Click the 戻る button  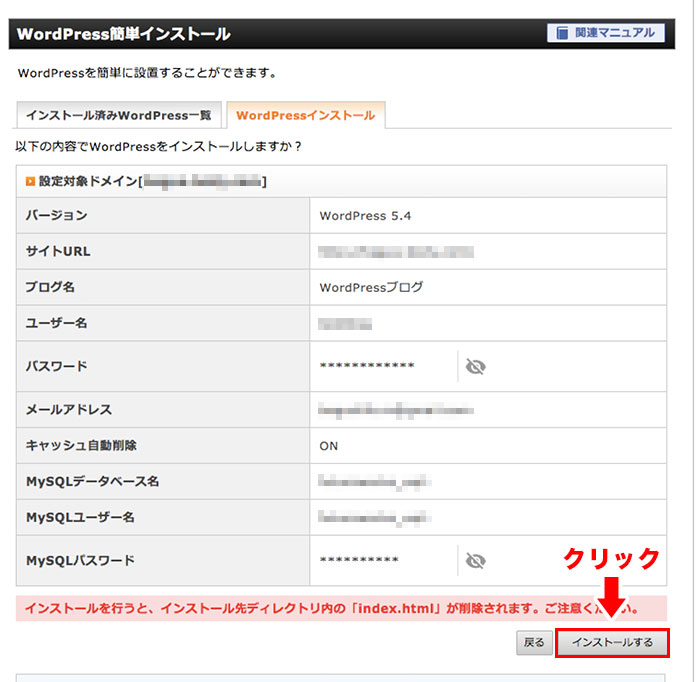point(534,643)
